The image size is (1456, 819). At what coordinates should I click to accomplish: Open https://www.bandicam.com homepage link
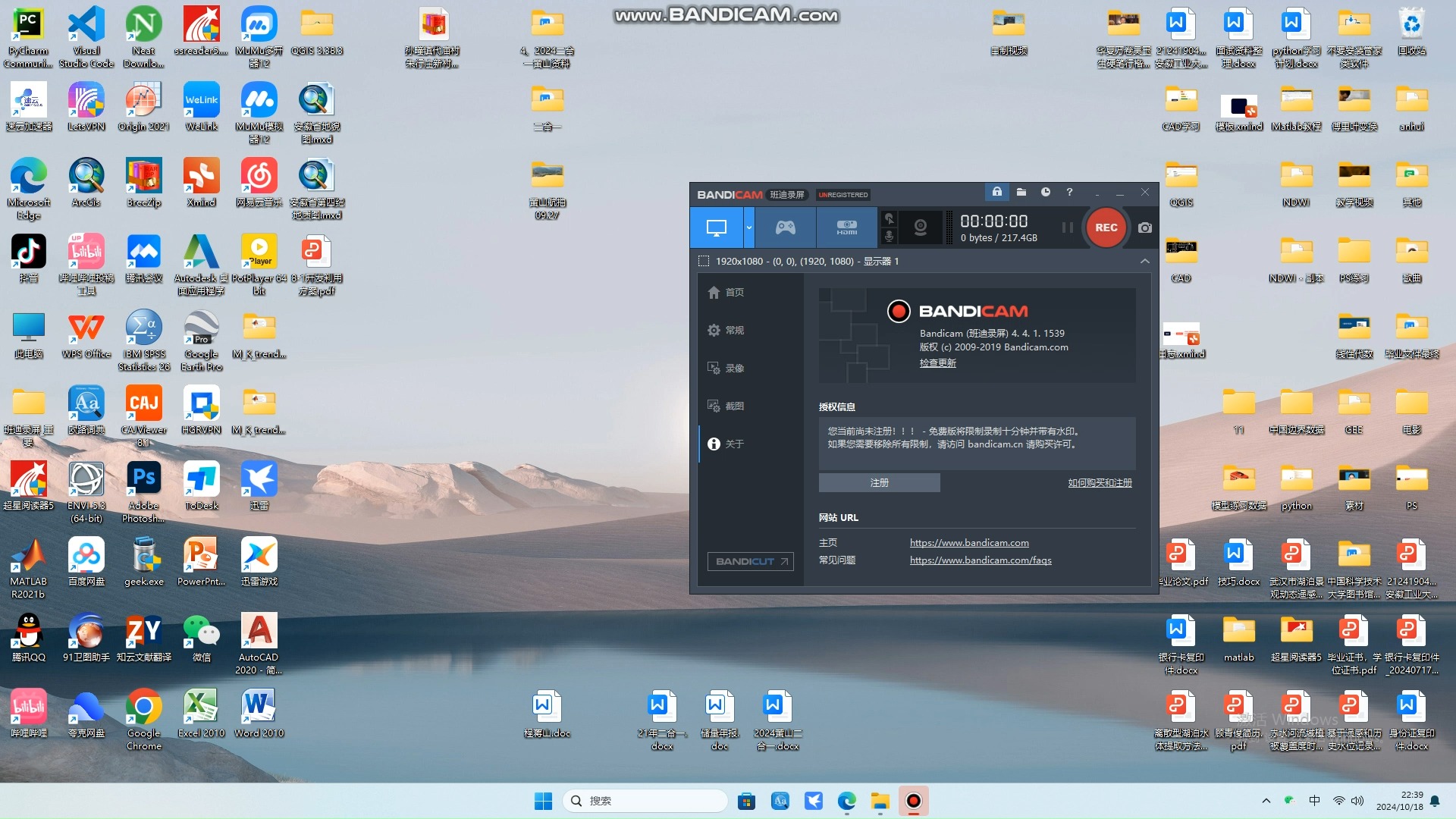969,543
